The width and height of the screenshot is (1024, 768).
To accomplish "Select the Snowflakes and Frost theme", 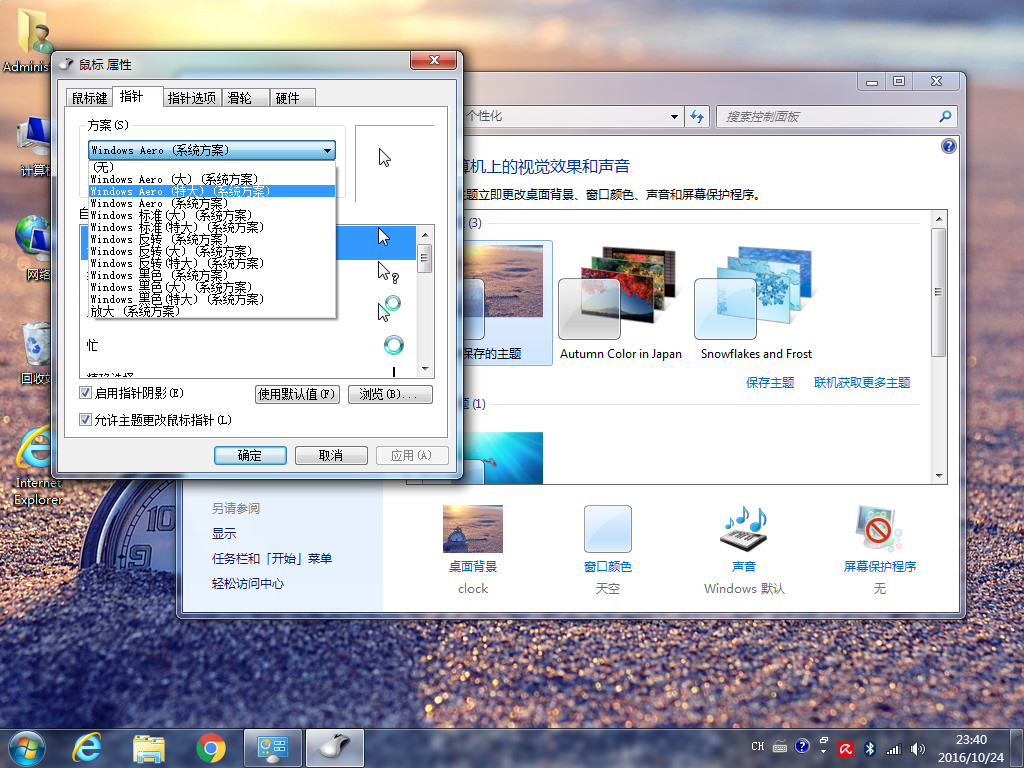I will [756, 303].
